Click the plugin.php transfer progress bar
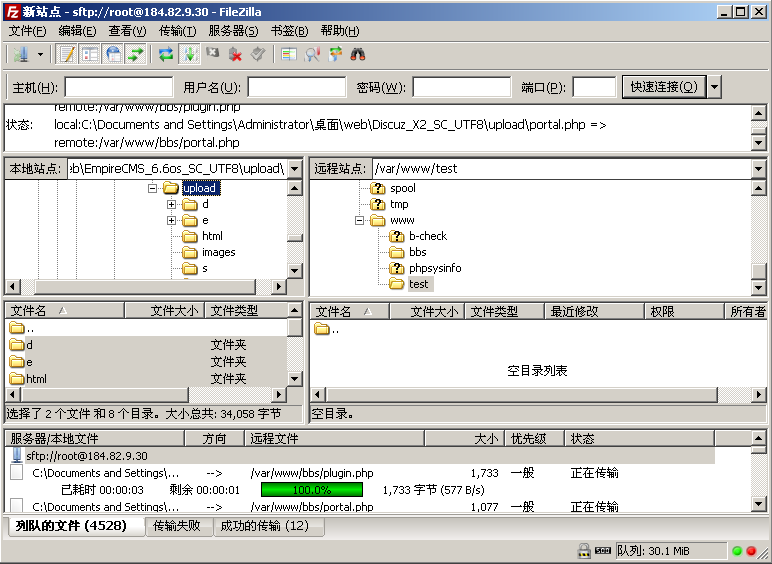 [x=312, y=490]
